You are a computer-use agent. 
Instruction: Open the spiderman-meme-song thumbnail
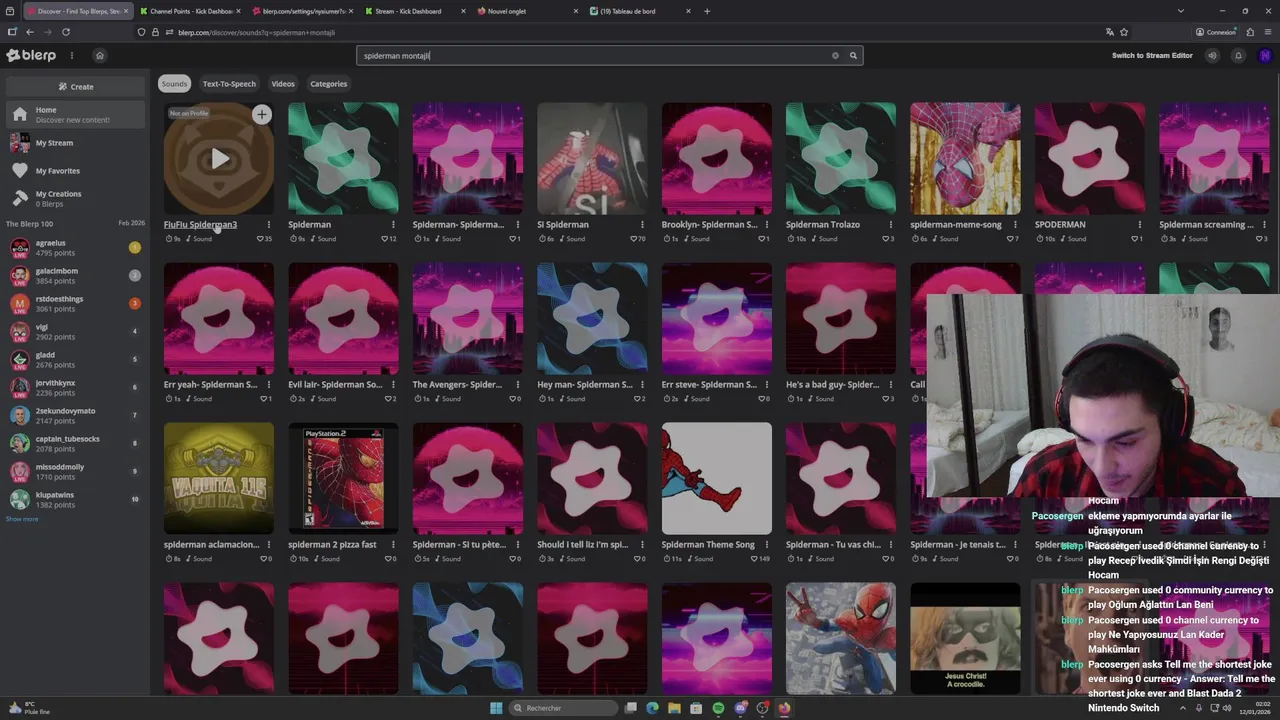tap(965, 159)
